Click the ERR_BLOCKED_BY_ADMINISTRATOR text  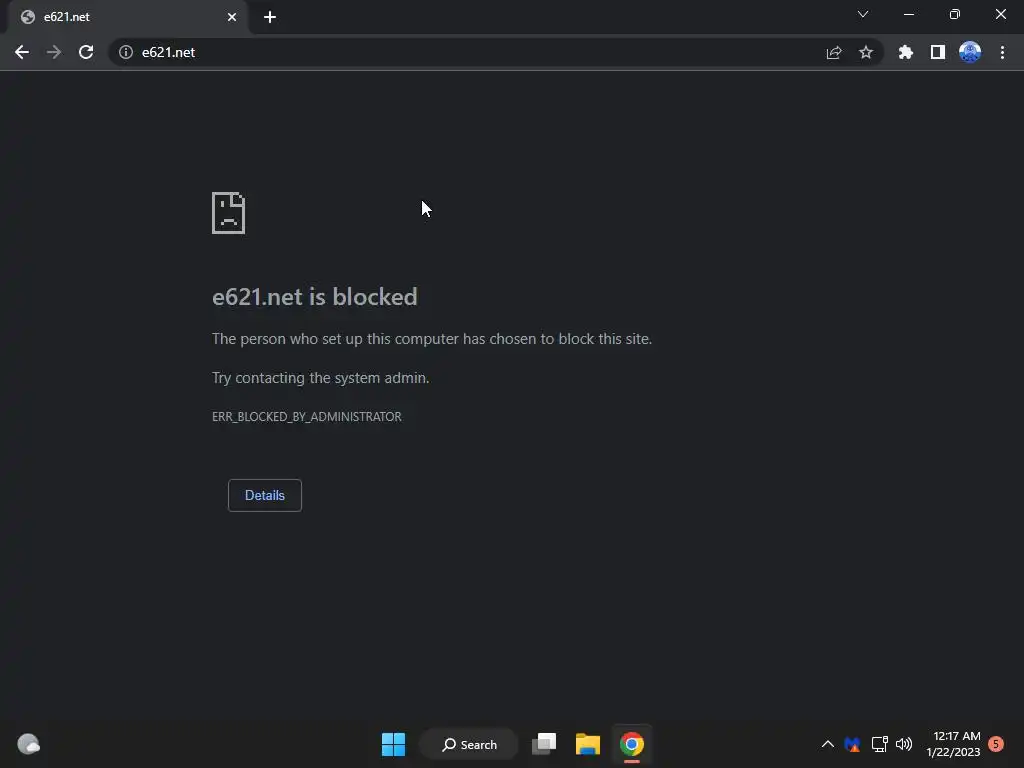[x=307, y=417]
